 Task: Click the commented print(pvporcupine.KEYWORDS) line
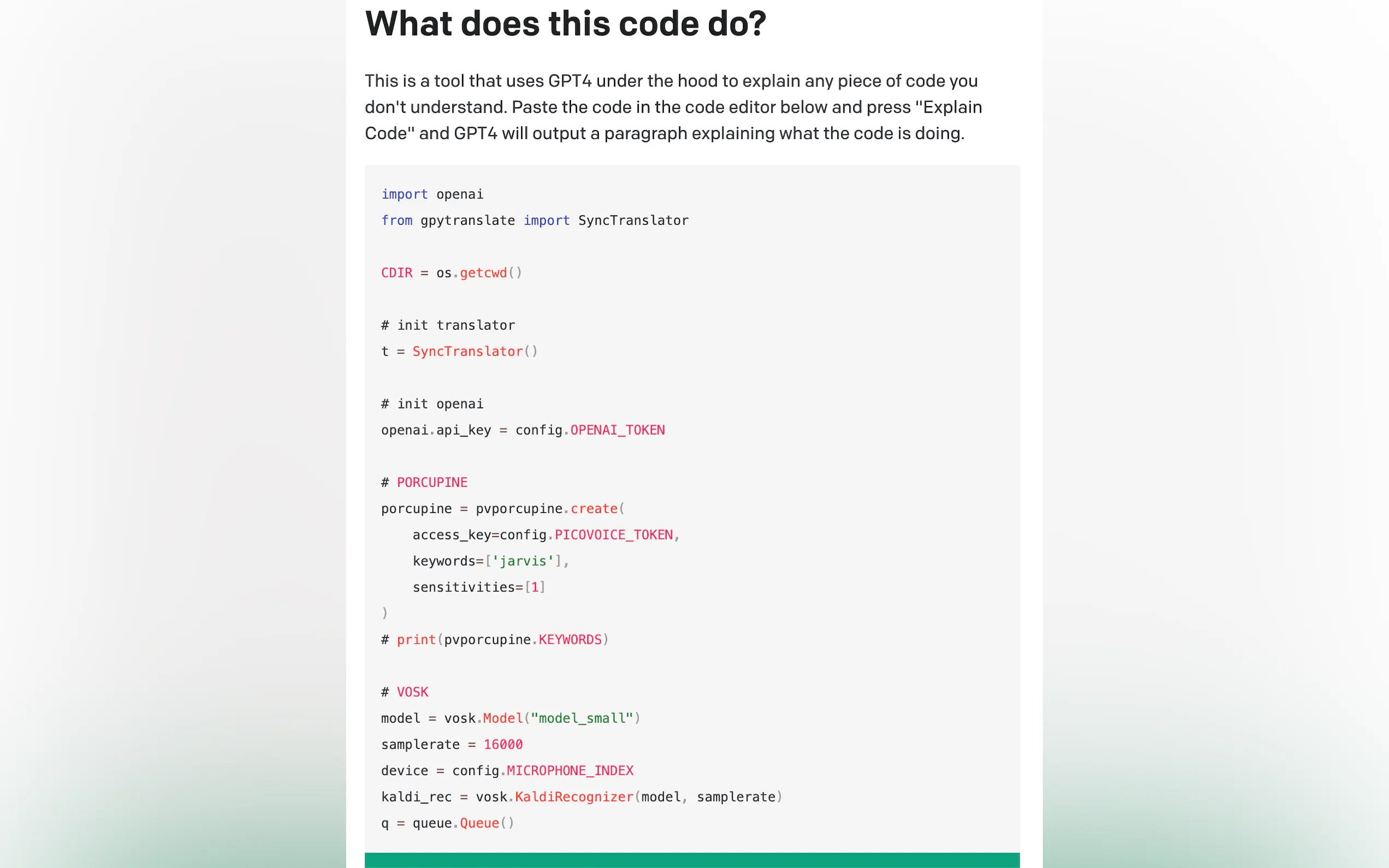pos(494,640)
